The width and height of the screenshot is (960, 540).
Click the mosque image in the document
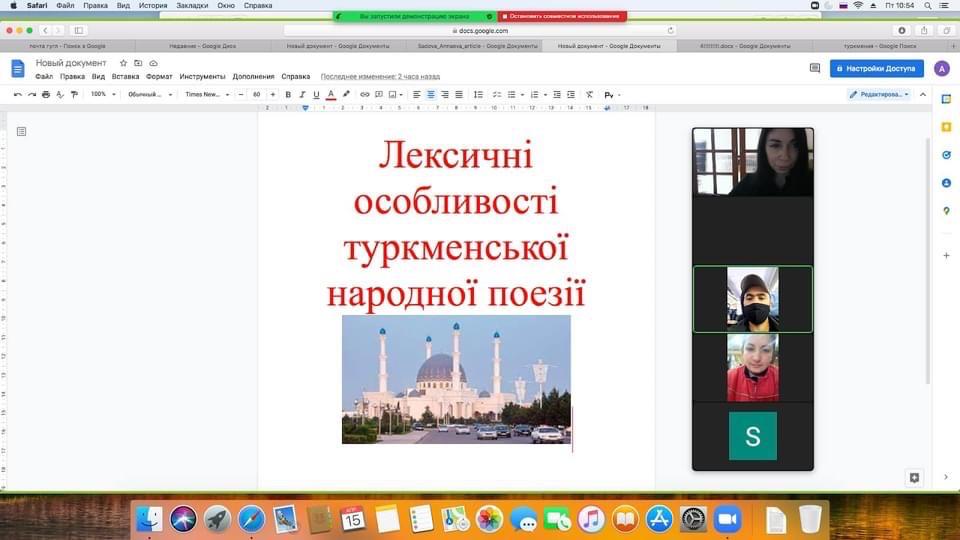456,379
